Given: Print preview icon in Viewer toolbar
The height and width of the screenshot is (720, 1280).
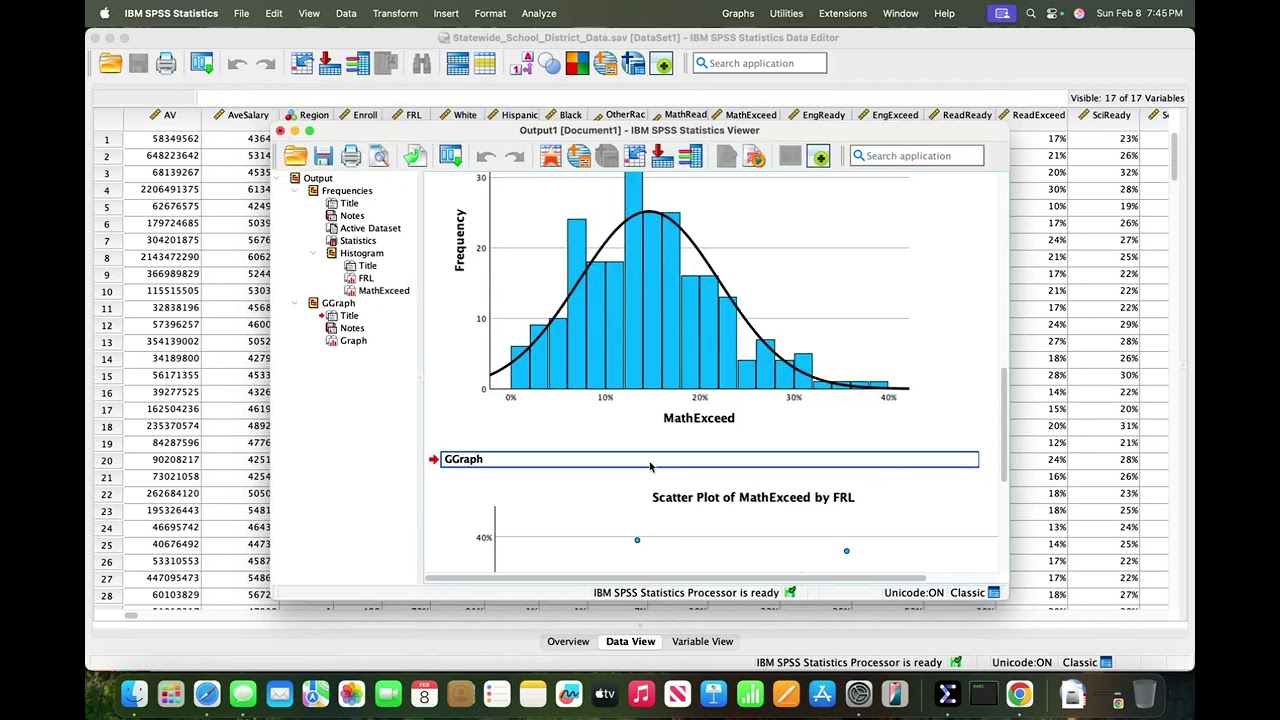Looking at the screenshot, I should pyautogui.click(x=379, y=156).
